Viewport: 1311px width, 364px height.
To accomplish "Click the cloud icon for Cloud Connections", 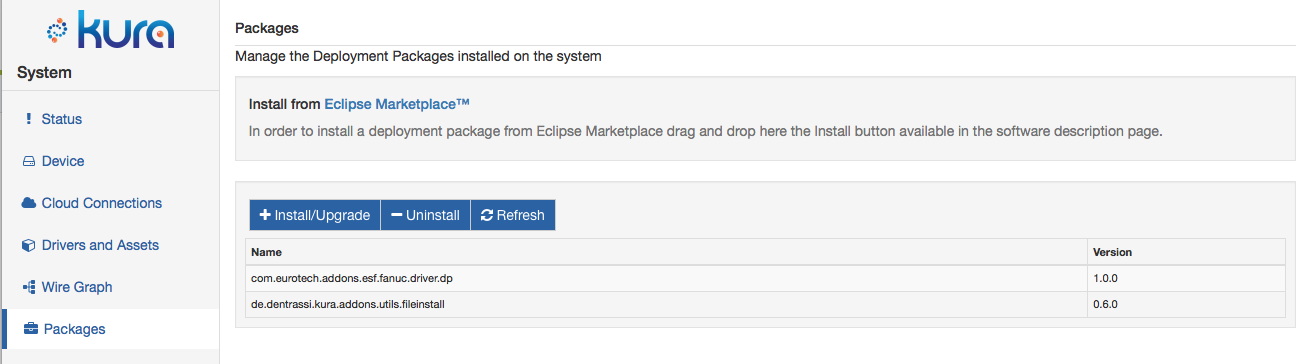I will (29, 203).
